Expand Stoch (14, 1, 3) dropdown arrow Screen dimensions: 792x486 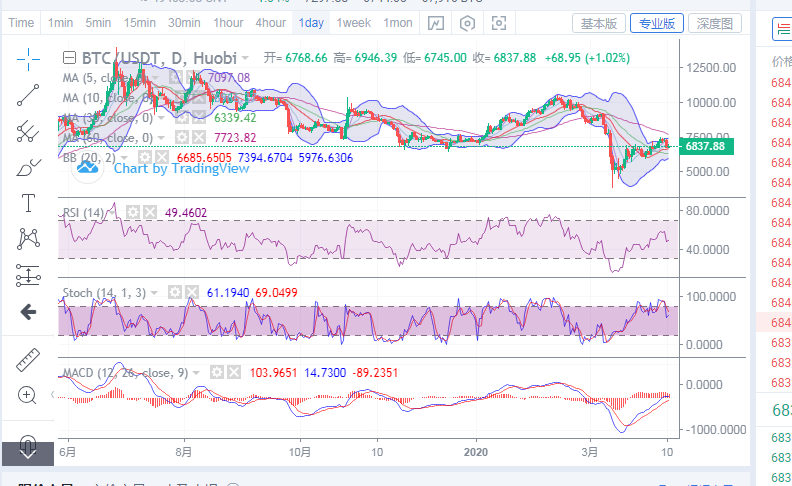click(154, 293)
